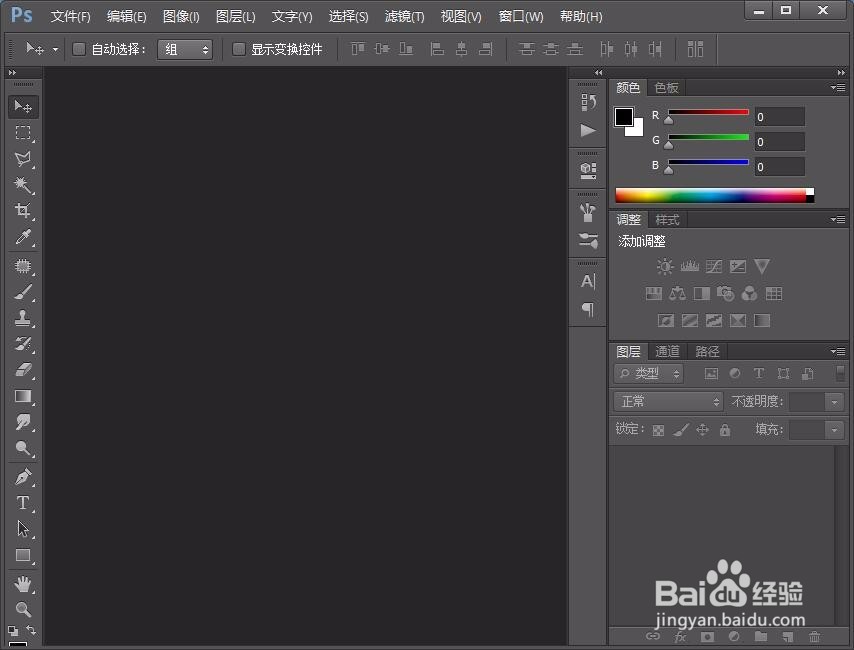Select the Polygonal Lasso tool
Screen dimensions: 854x650
tap(23, 159)
